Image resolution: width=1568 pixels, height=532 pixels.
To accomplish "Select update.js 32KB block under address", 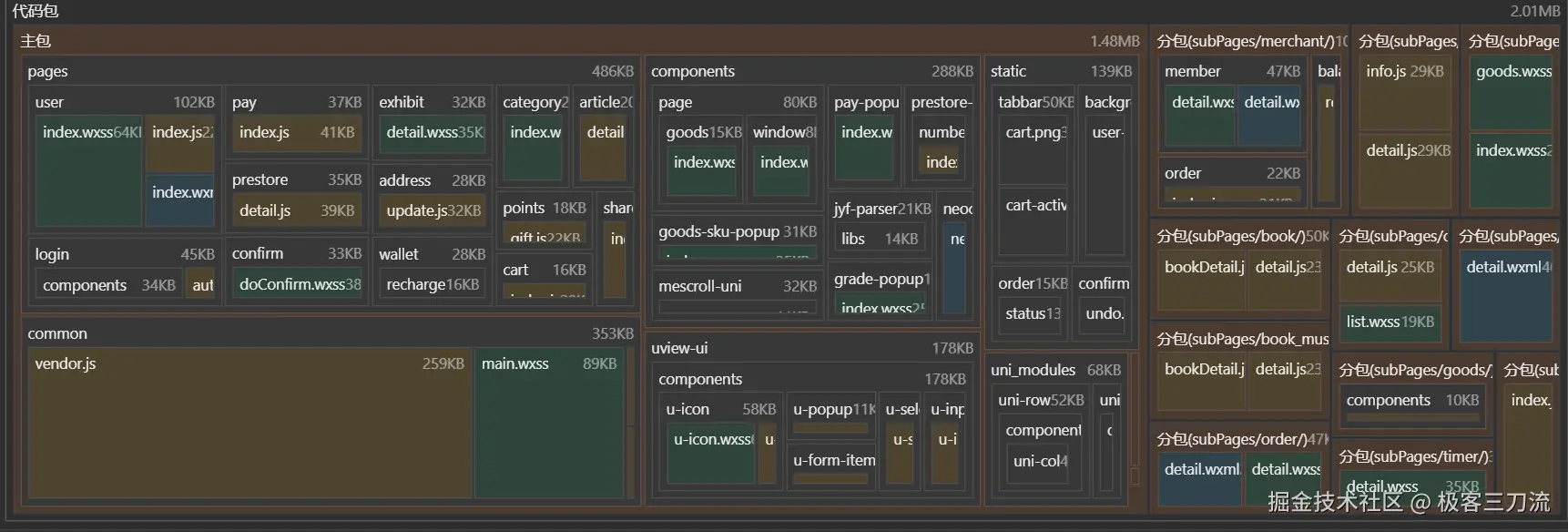I will pos(433,210).
